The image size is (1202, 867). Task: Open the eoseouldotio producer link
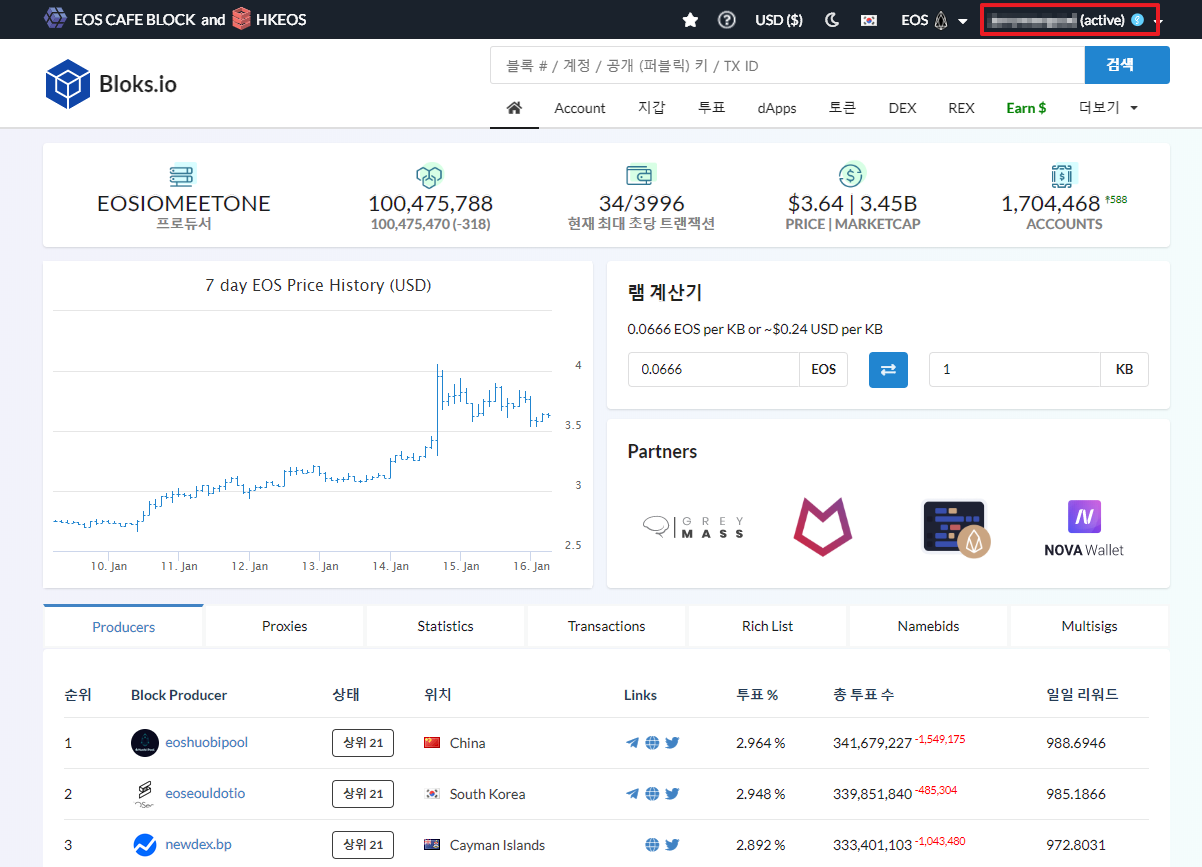[205, 793]
